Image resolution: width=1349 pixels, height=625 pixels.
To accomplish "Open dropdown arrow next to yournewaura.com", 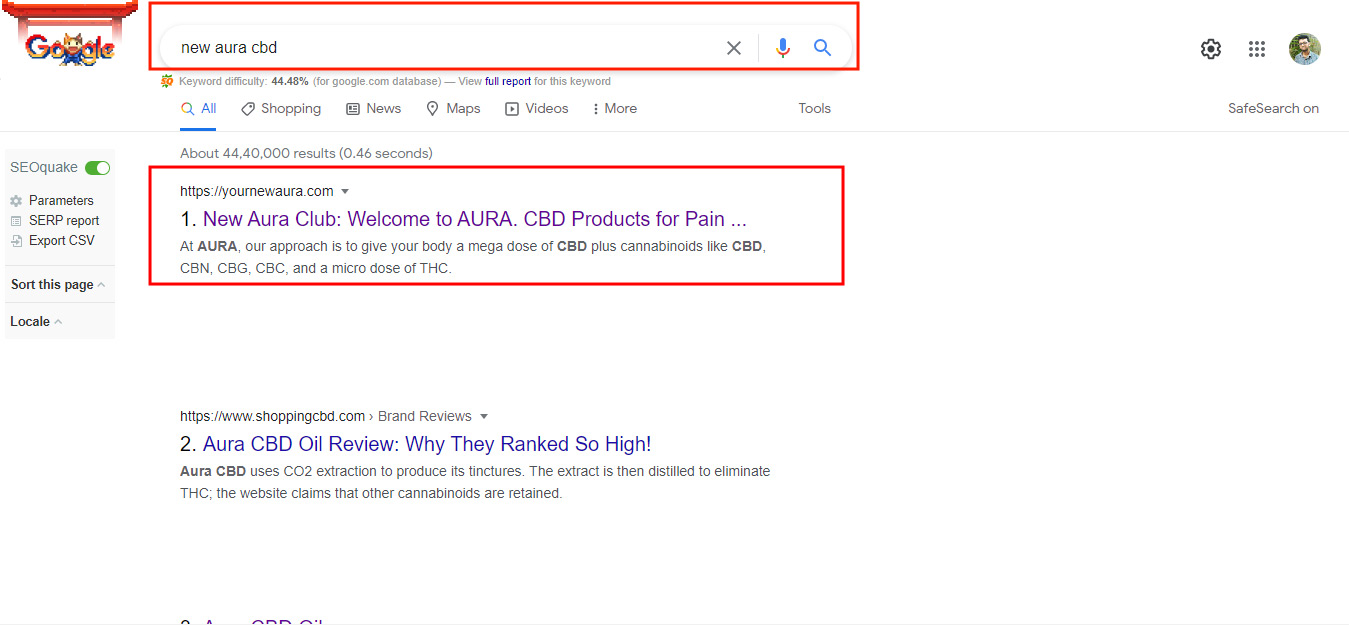I will 345,191.
